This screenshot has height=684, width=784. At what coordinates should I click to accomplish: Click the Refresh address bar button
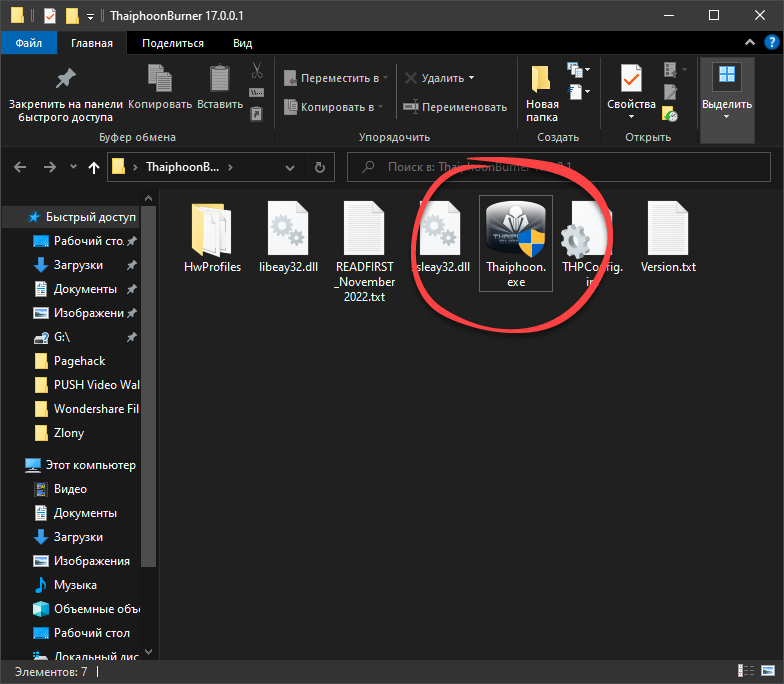[x=320, y=167]
